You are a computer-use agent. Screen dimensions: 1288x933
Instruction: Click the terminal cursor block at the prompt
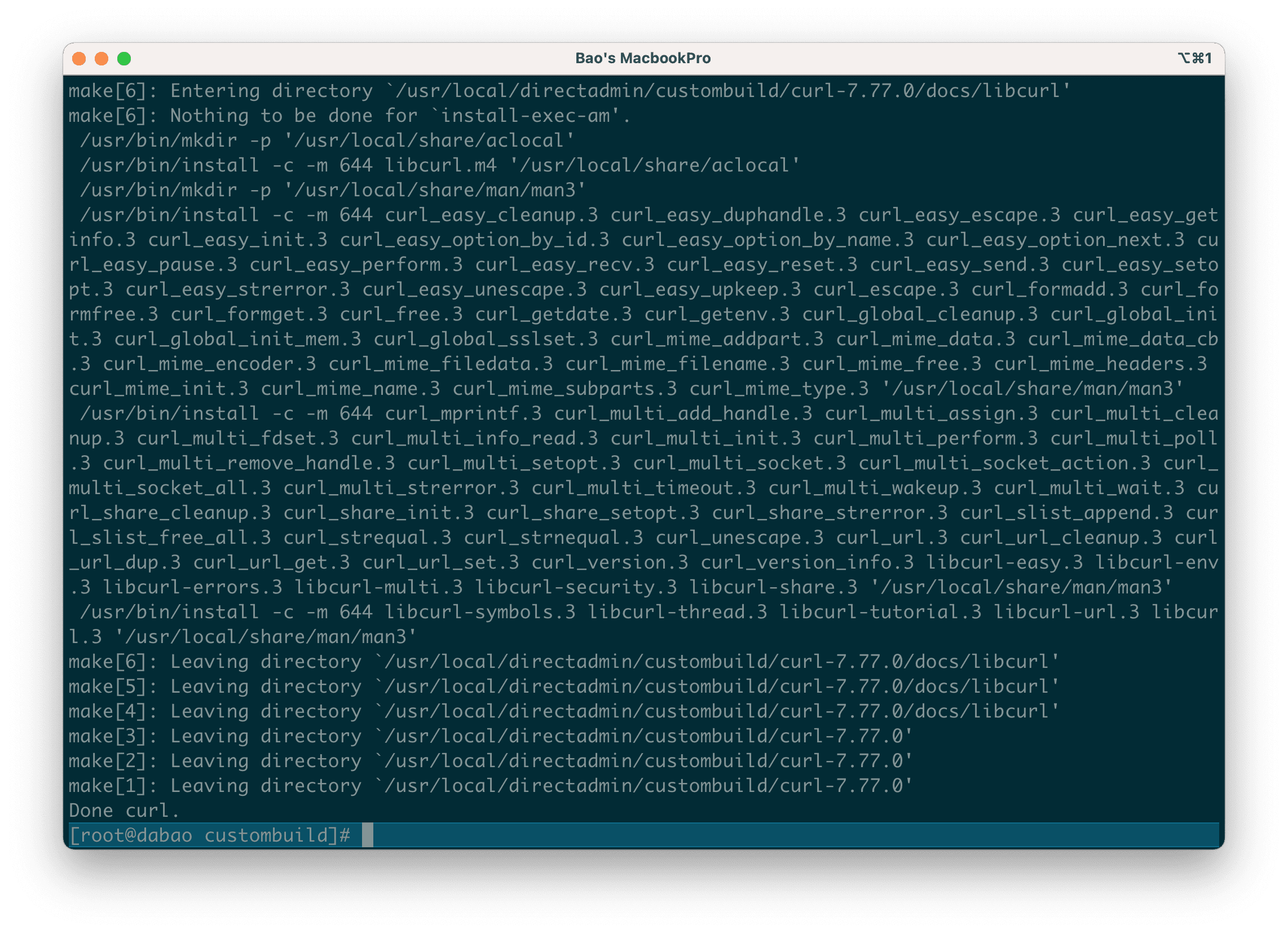pyautogui.click(x=368, y=835)
